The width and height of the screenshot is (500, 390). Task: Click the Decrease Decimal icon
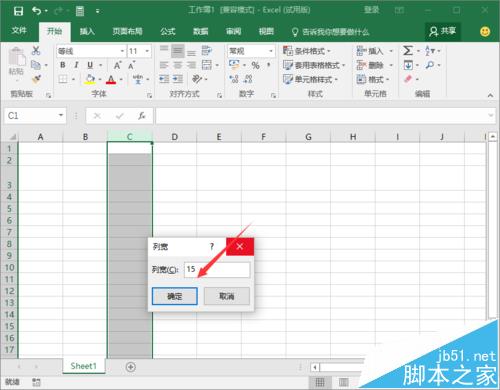pyautogui.click(x=248, y=79)
